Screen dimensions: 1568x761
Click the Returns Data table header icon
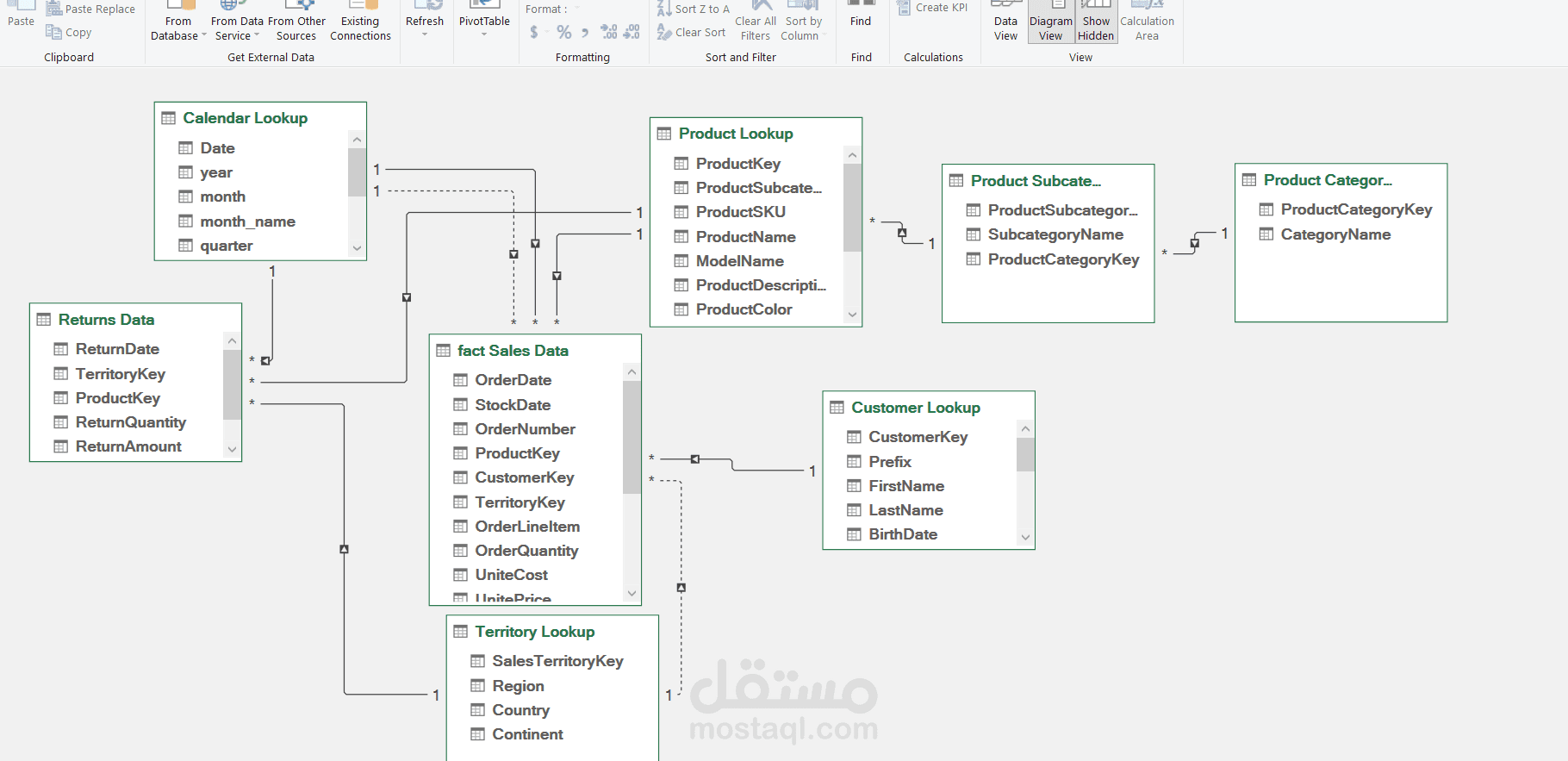coord(44,320)
